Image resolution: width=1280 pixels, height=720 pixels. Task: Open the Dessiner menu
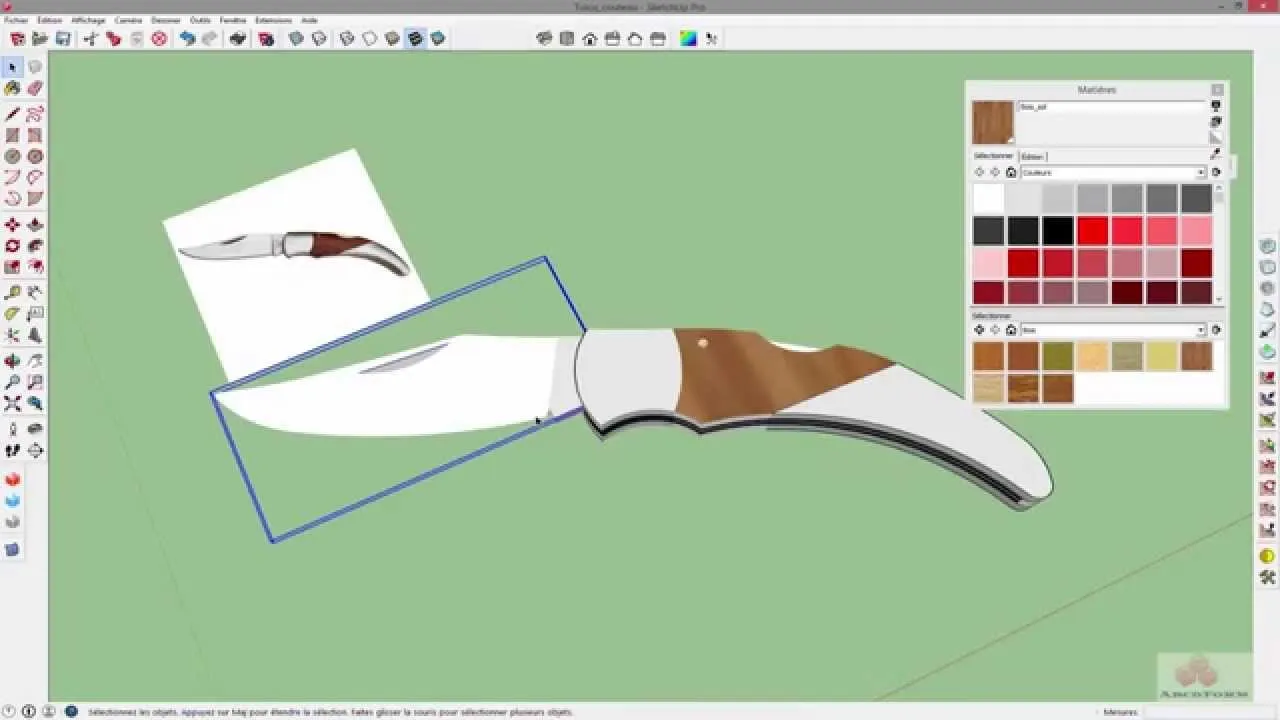tap(166, 20)
